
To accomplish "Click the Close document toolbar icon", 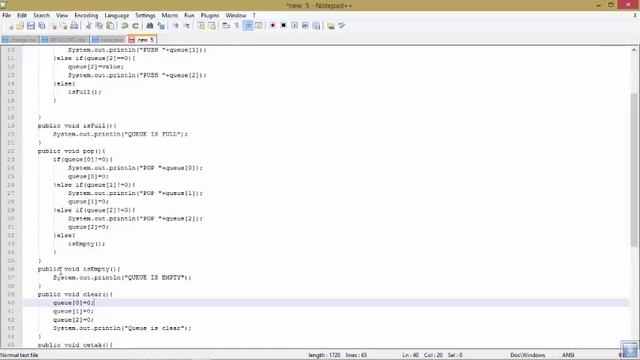I will coord(53,26).
